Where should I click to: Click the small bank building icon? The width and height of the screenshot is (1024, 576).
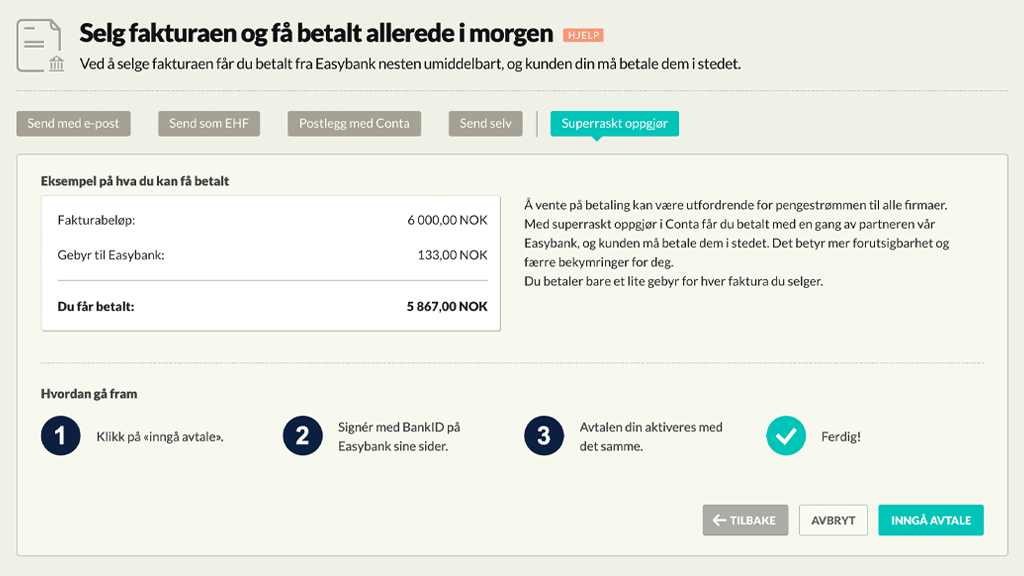pos(57,63)
